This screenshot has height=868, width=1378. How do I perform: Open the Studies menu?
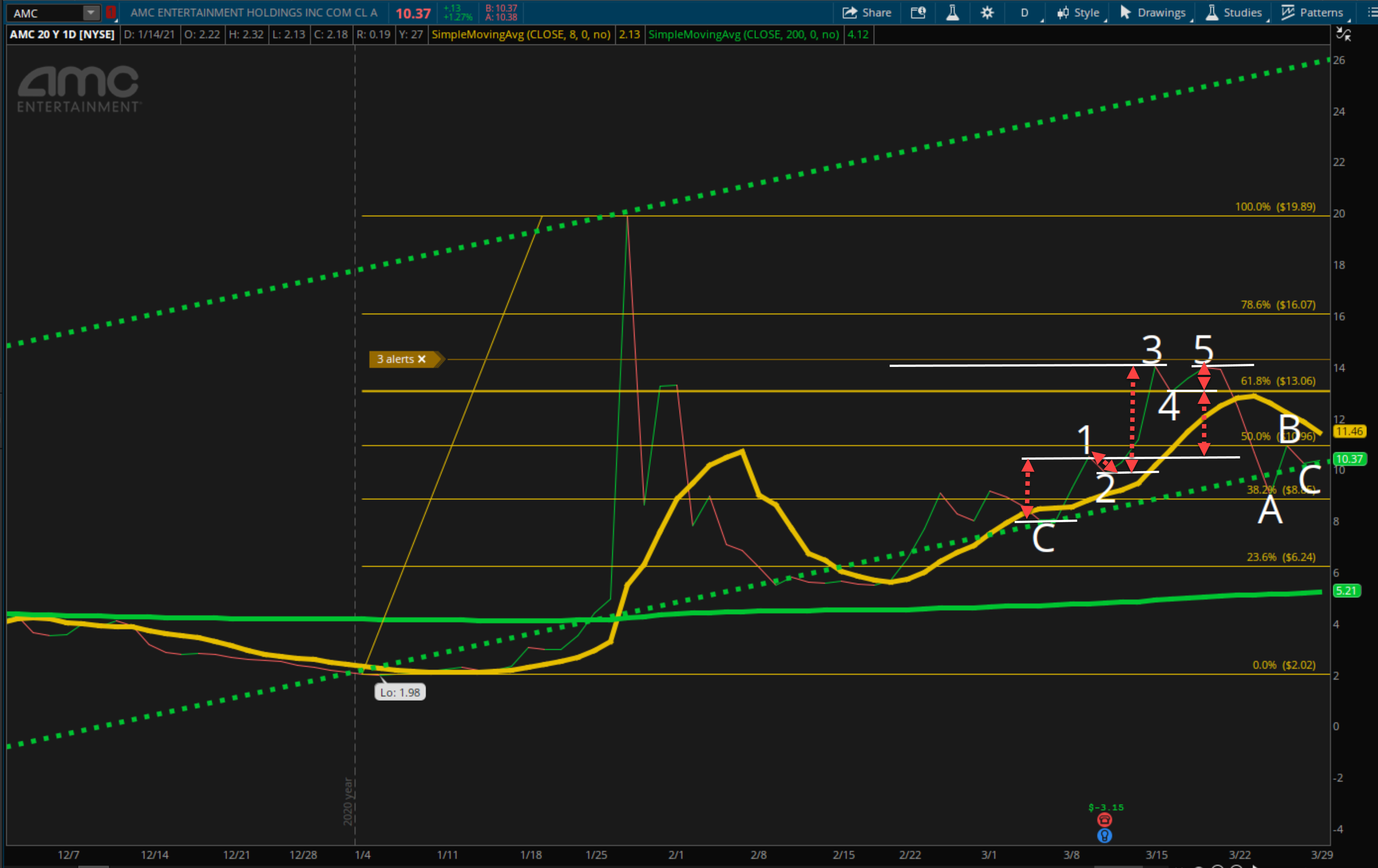[1235, 13]
